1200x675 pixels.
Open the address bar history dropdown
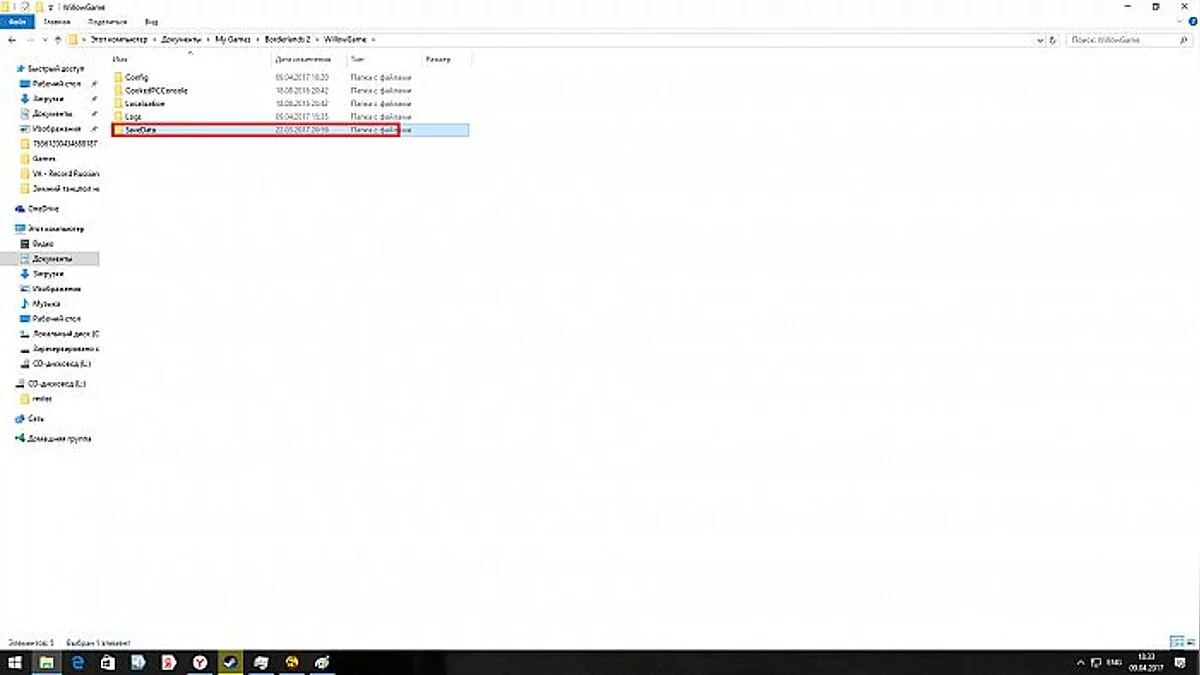pyautogui.click(x=1041, y=39)
